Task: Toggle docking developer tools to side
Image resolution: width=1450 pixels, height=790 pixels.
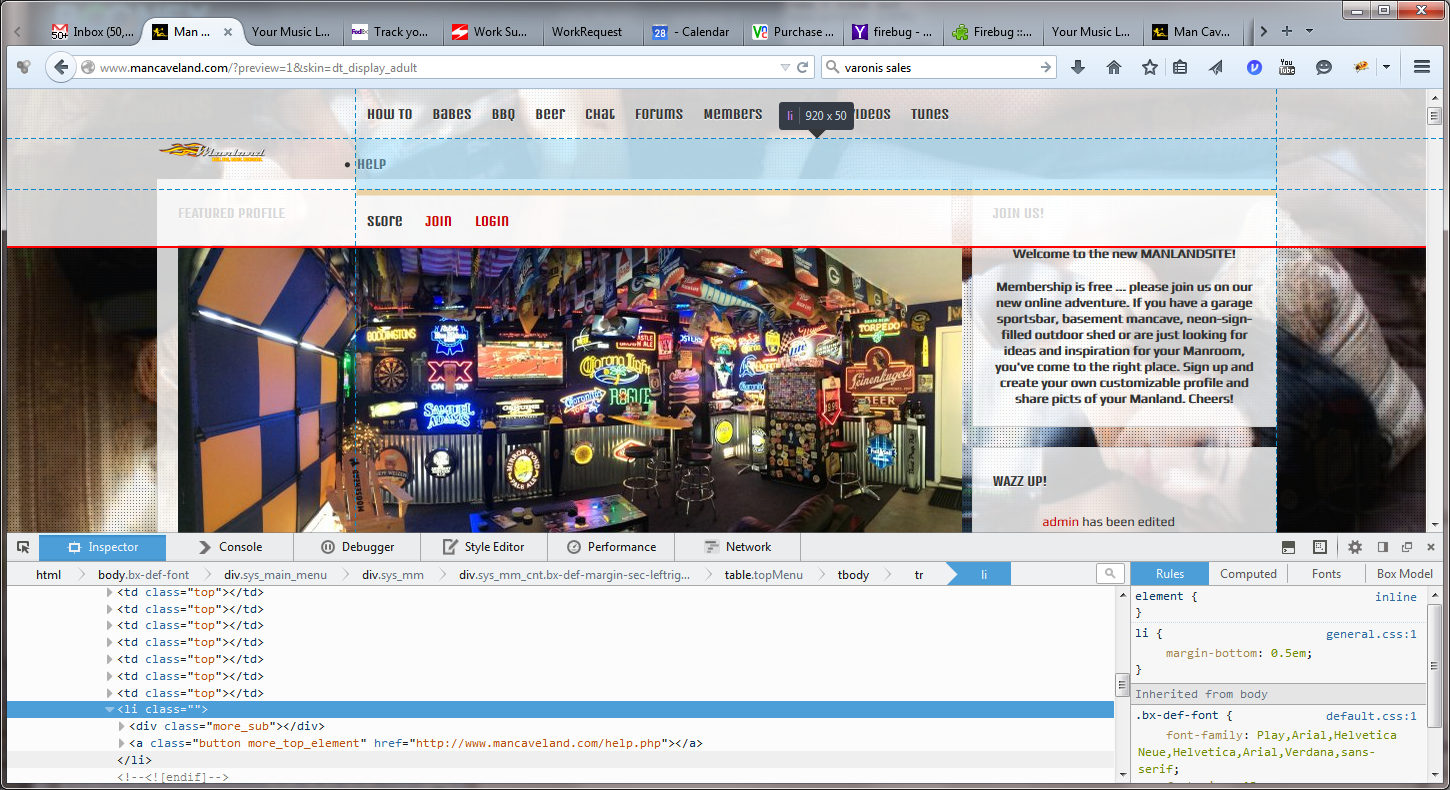Action: click(1383, 547)
